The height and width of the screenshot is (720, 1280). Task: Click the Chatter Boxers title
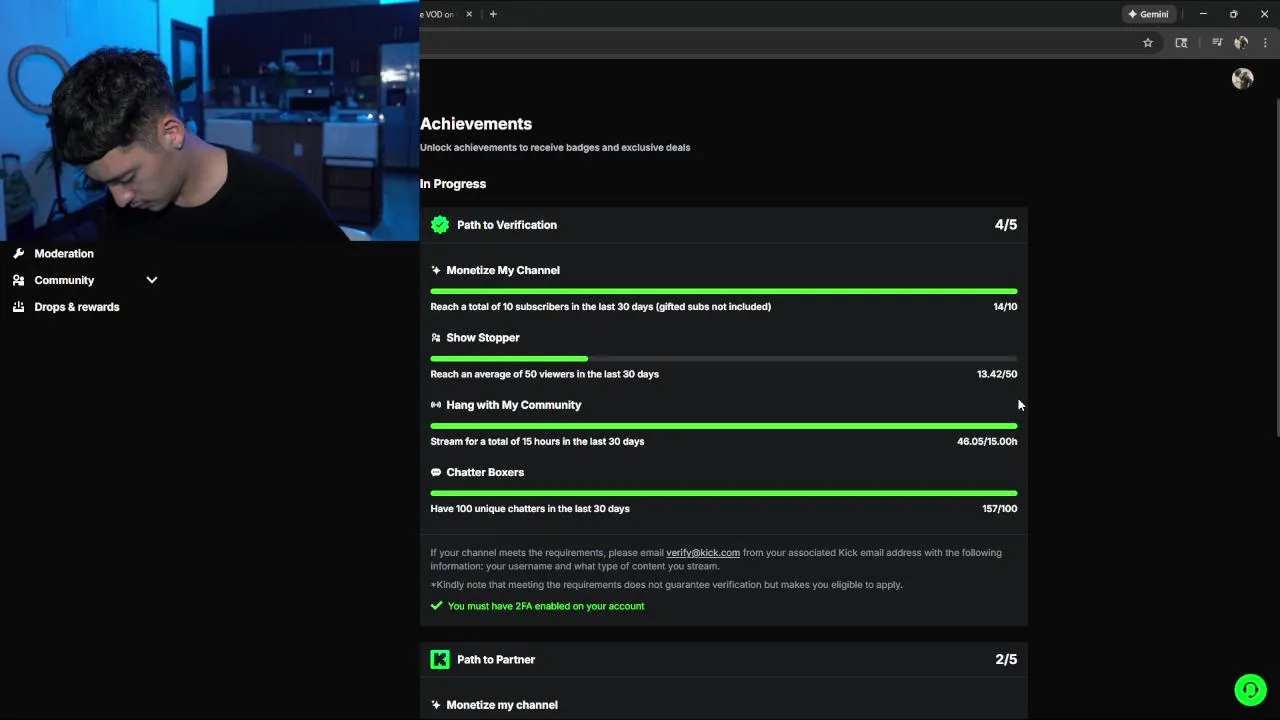pyautogui.click(x=485, y=472)
